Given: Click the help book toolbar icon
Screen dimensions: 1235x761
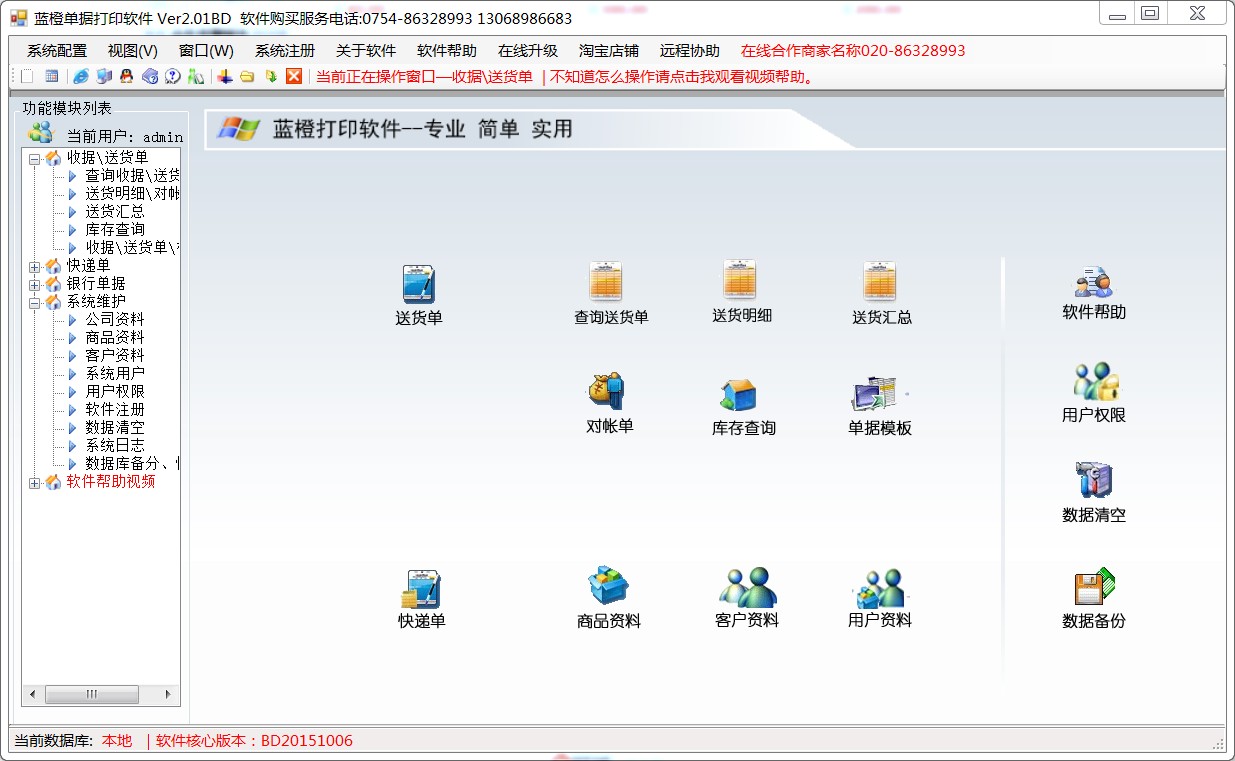Looking at the screenshot, I should point(150,76).
